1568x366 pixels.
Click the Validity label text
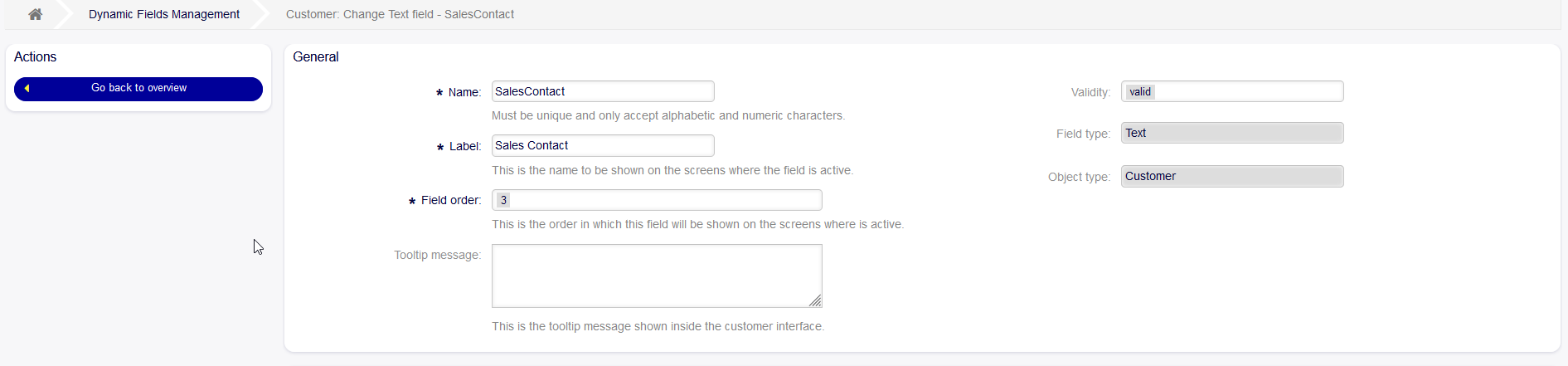pyautogui.click(x=1090, y=92)
